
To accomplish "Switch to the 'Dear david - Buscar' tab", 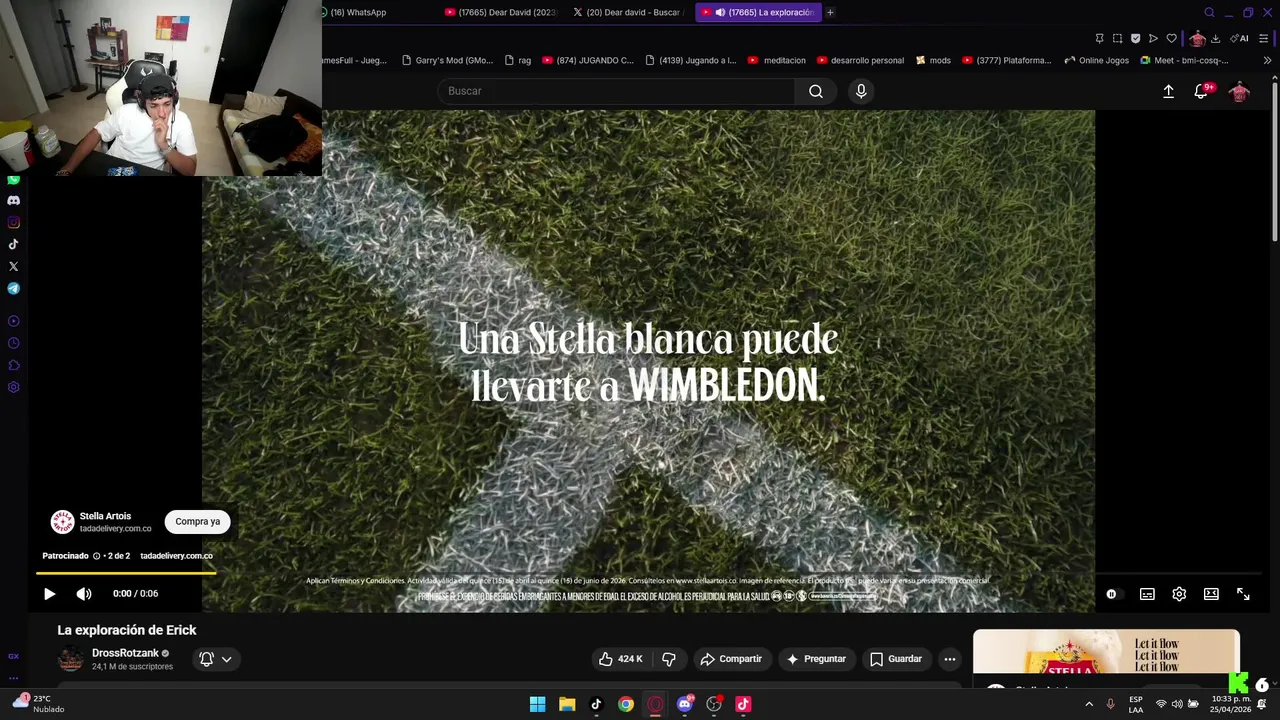I will click(630, 12).
